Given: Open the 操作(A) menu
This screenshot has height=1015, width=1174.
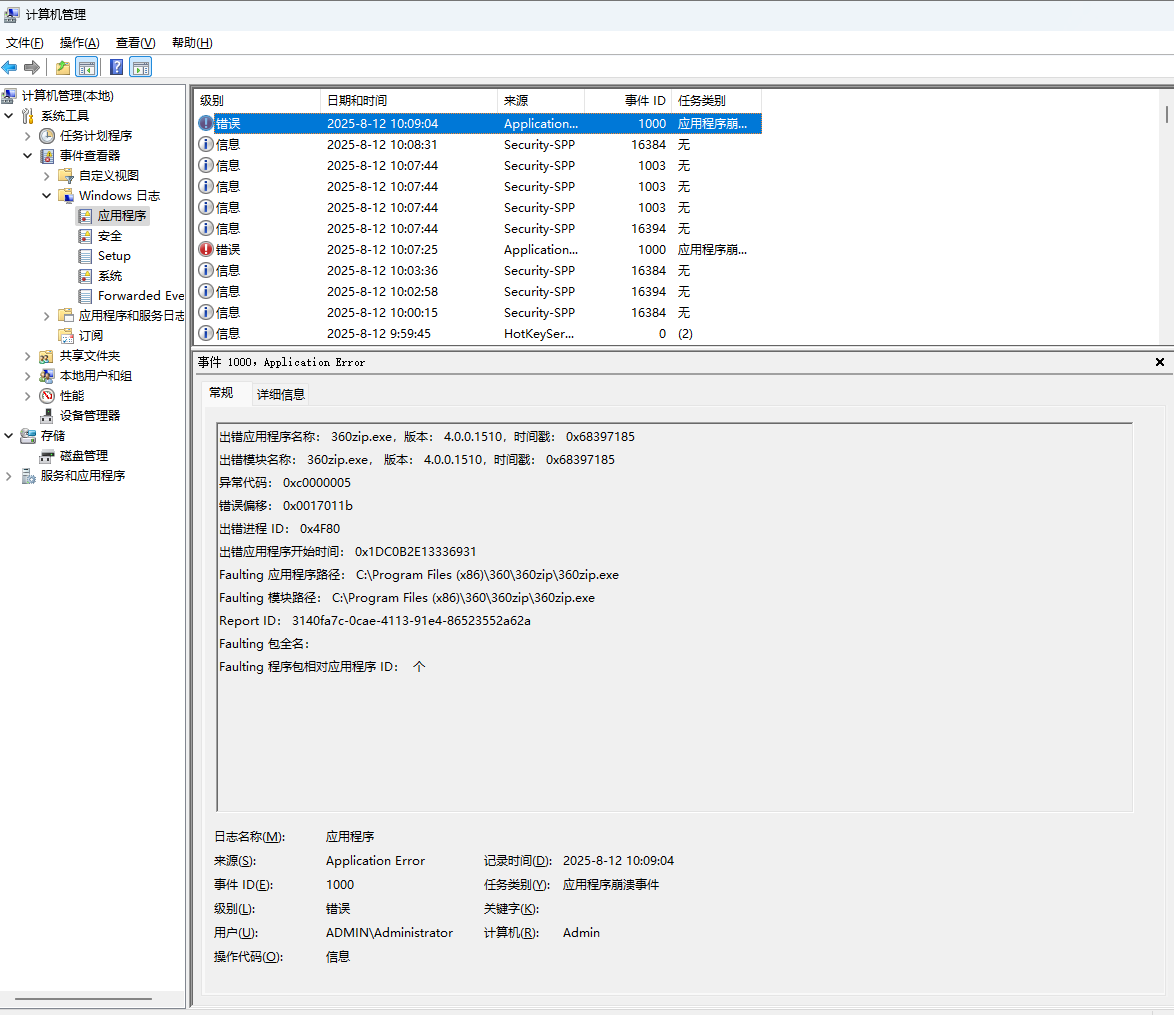Looking at the screenshot, I should click(79, 42).
